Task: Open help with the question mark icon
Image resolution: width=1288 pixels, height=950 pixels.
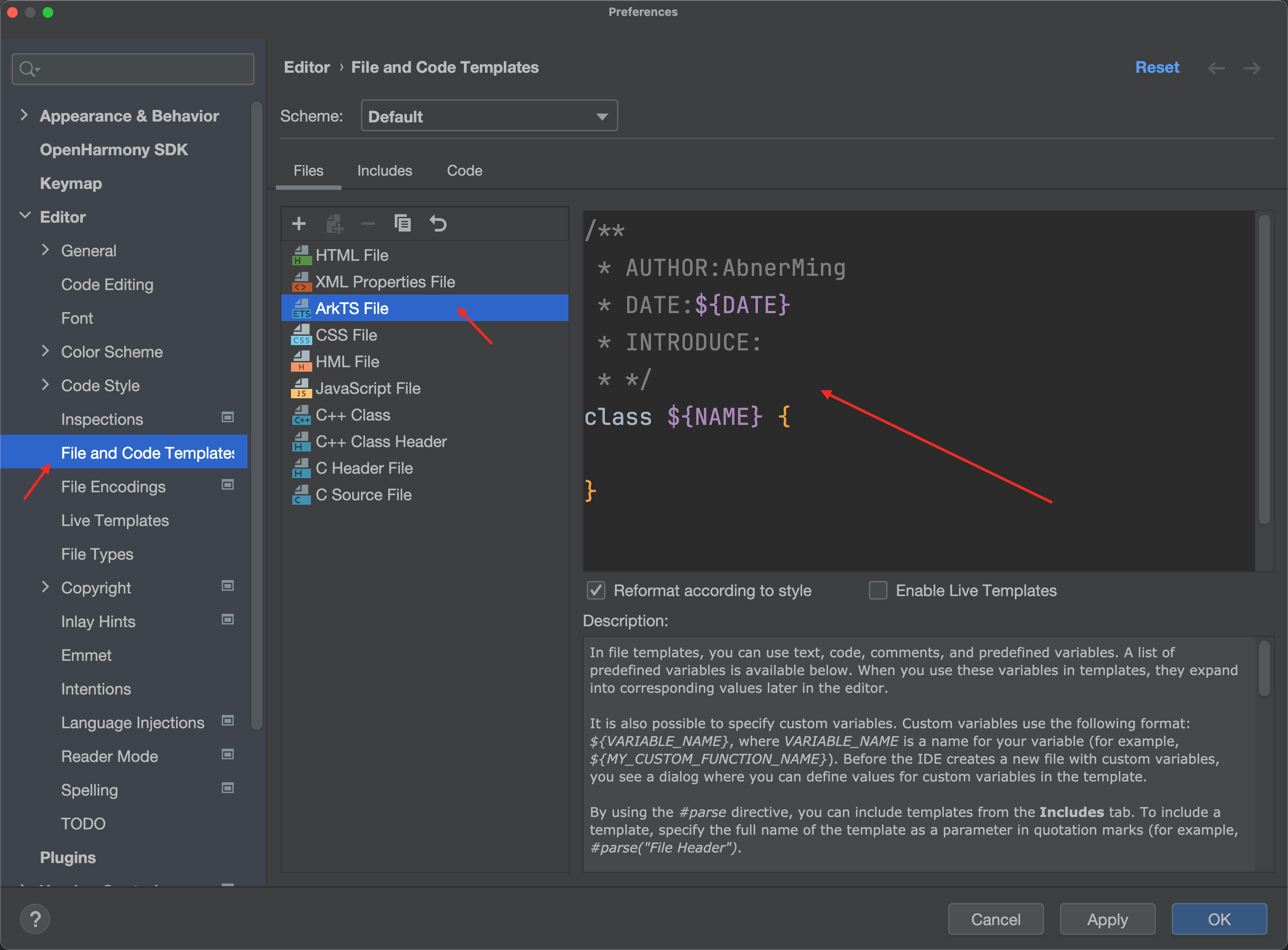Action: click(x=35, y=919)
